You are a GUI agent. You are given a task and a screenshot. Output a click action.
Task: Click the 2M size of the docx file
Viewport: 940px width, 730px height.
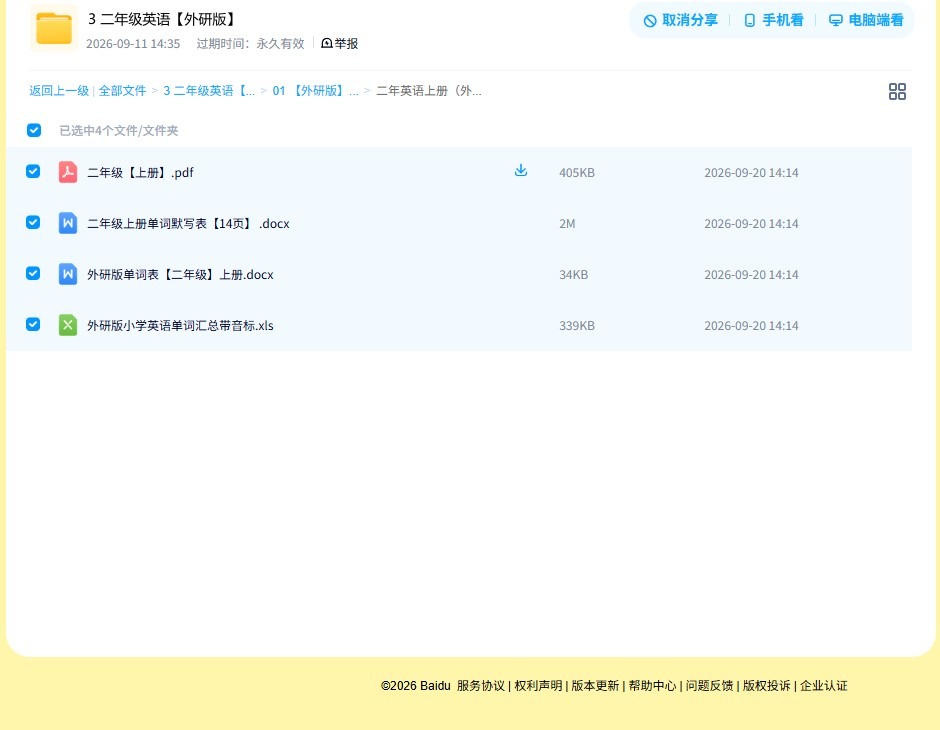tap(567, 224)
